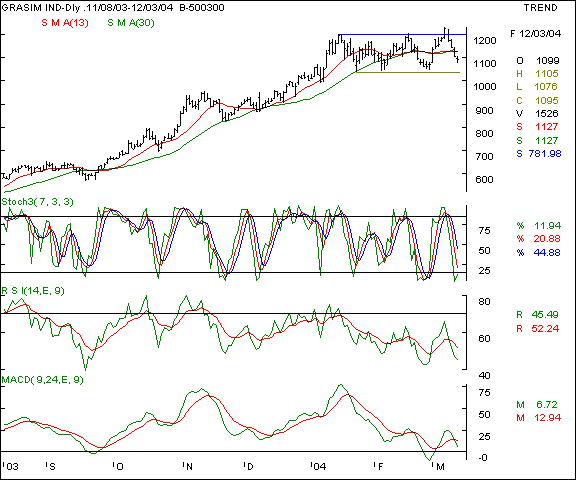
Task: Click the TREND label in the top corner
Action: (x=540, y=8)
